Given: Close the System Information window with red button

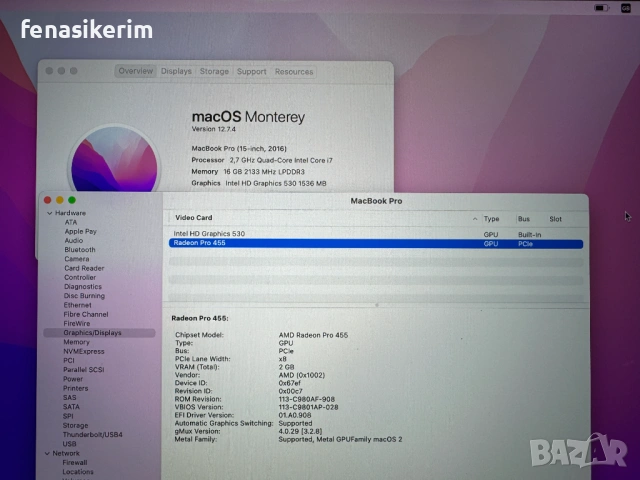Looking at the screenshot, I should pos(46,201).
